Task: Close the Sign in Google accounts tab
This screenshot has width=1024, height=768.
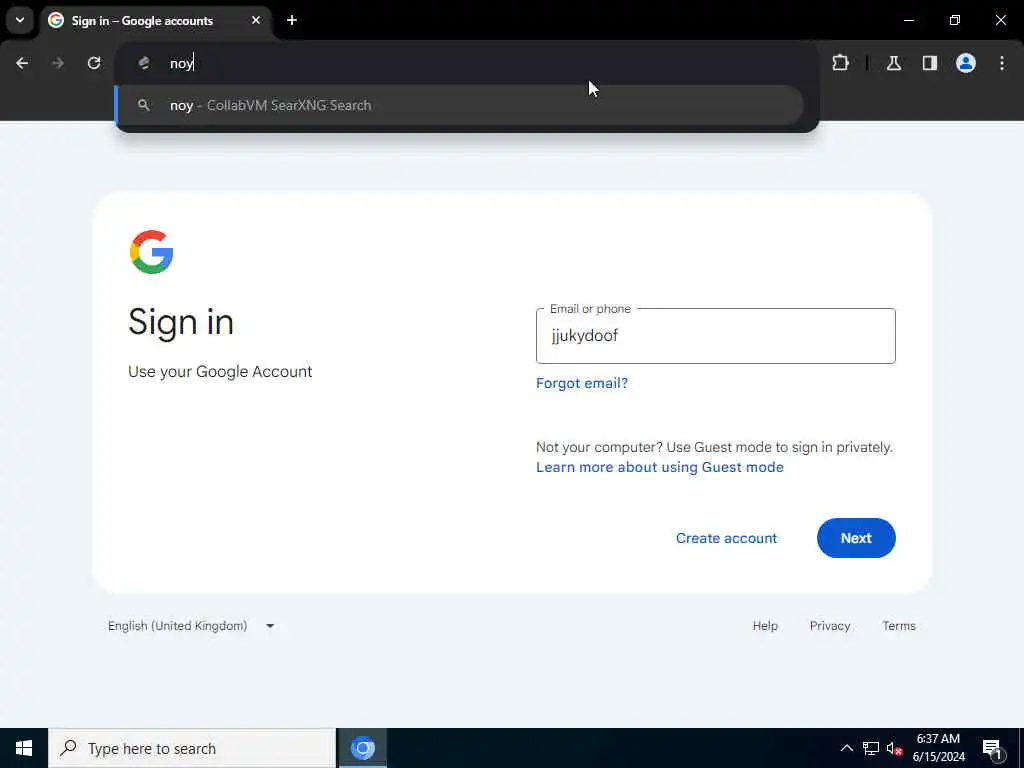Action: coord(256,20)
